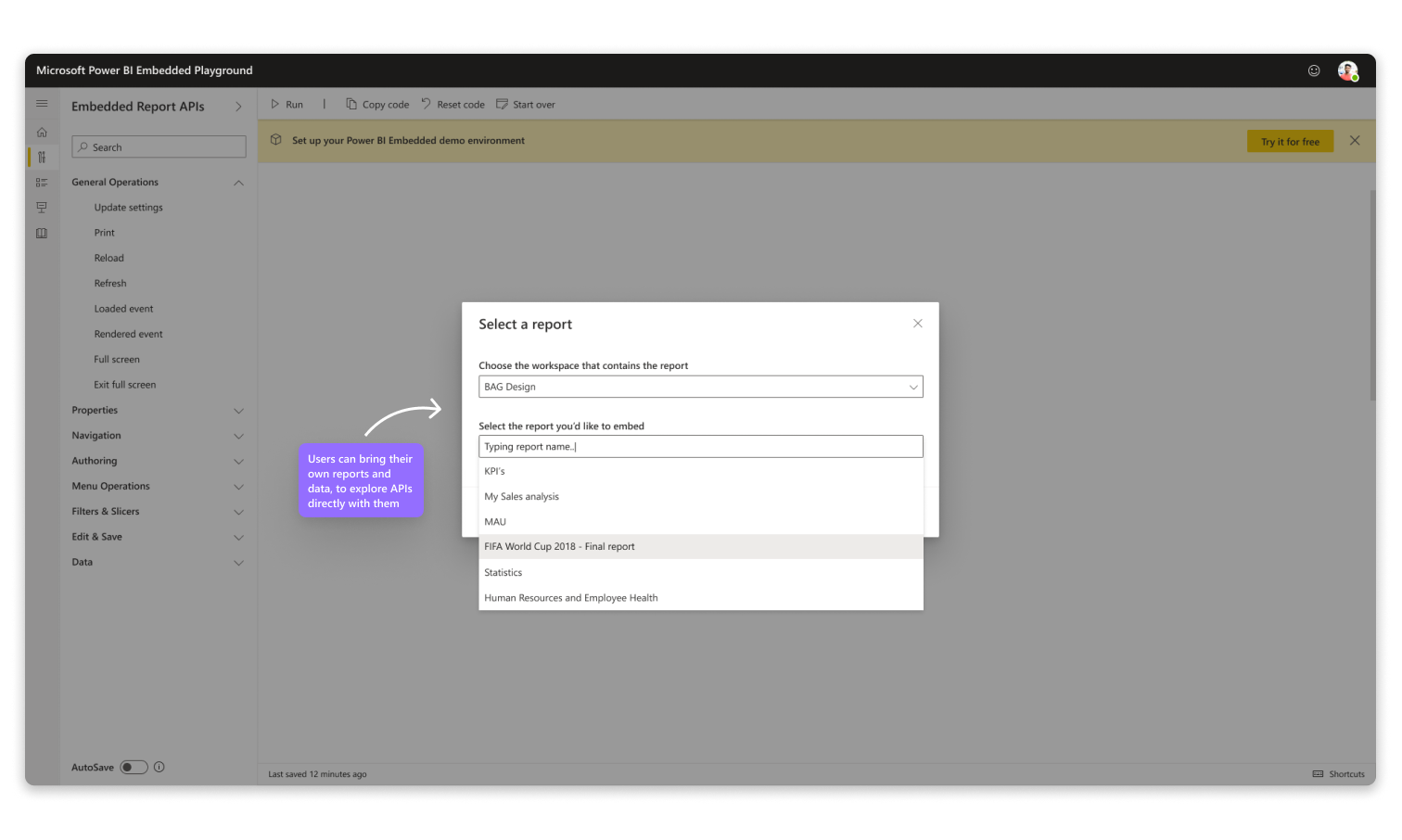Click the sidebar Search box
This screenshot has height=840, width=1402.
pos(159,146)
